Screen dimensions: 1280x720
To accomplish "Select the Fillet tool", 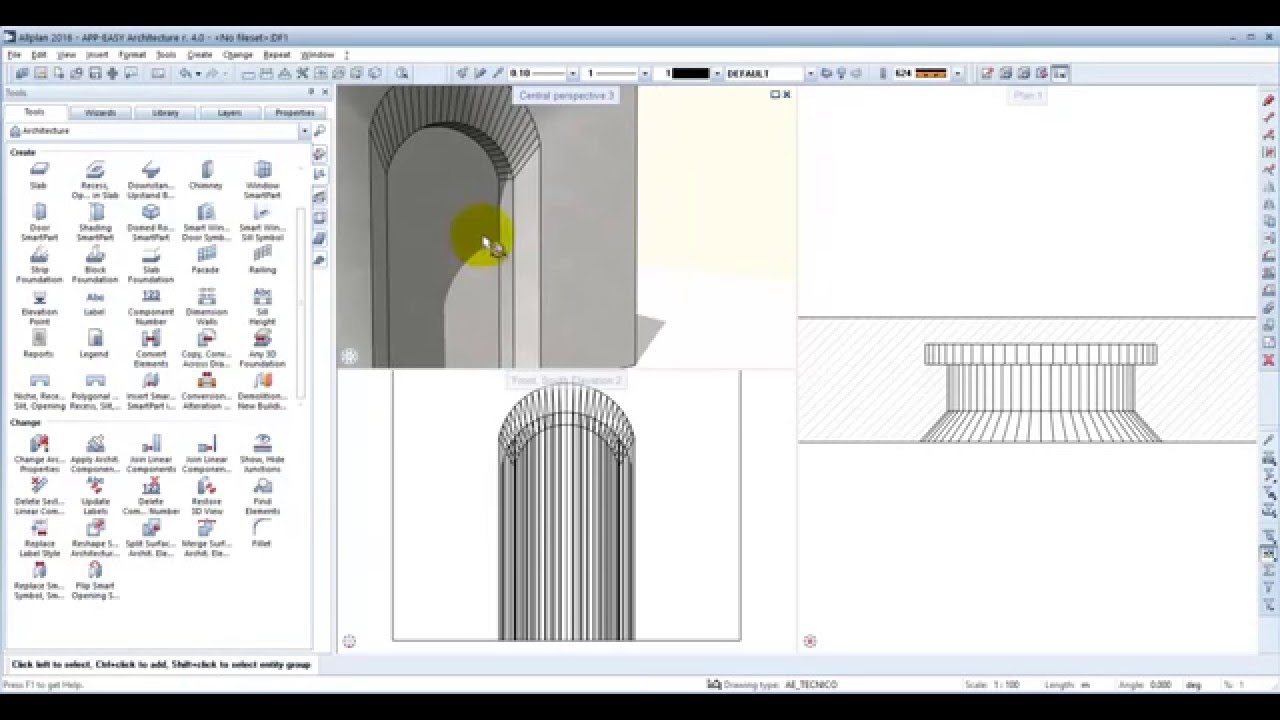I will click(262, 533).
